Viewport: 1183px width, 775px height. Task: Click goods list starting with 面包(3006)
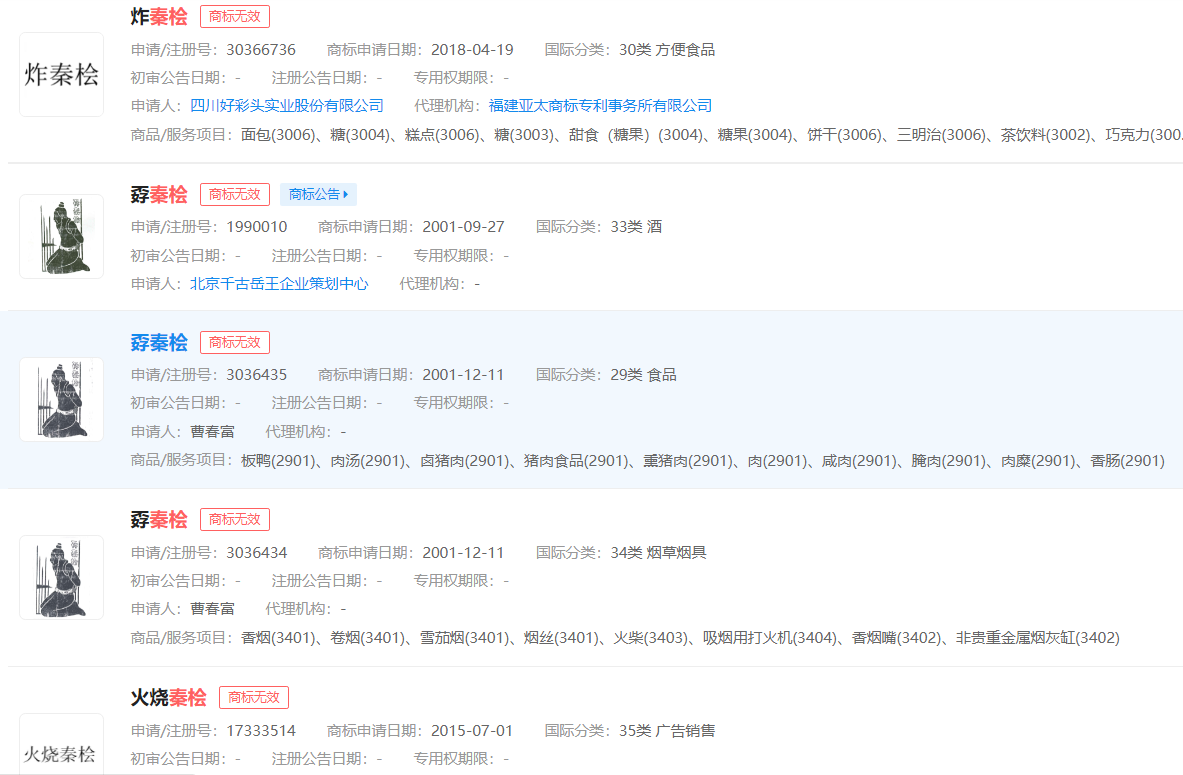[711, 135]
